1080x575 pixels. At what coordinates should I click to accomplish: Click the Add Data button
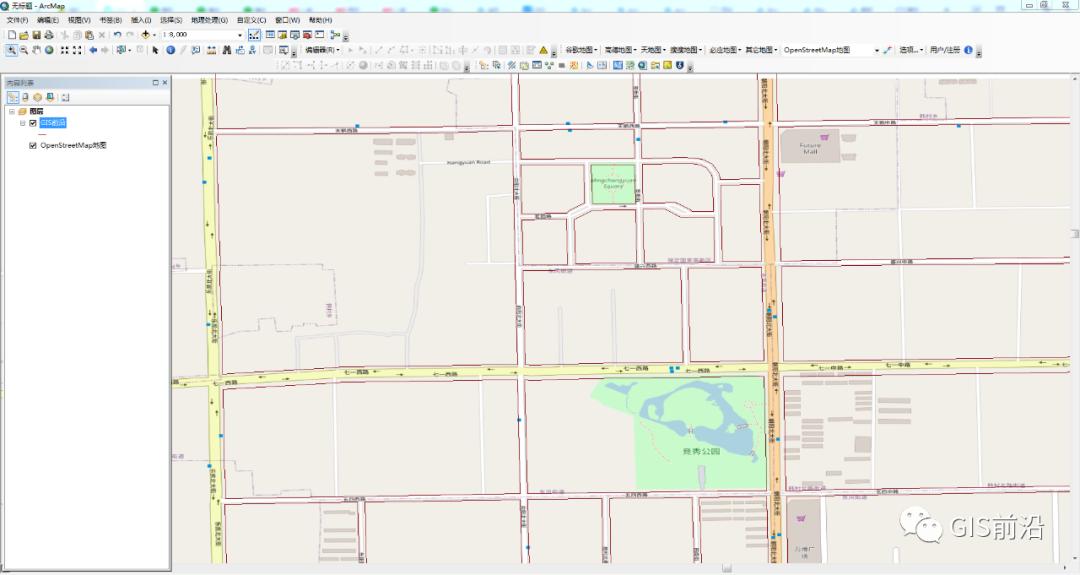point(145,34)
